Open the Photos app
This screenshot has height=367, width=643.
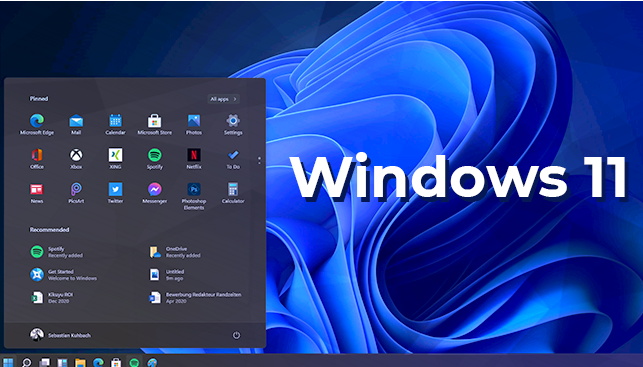tap(194, 125)
